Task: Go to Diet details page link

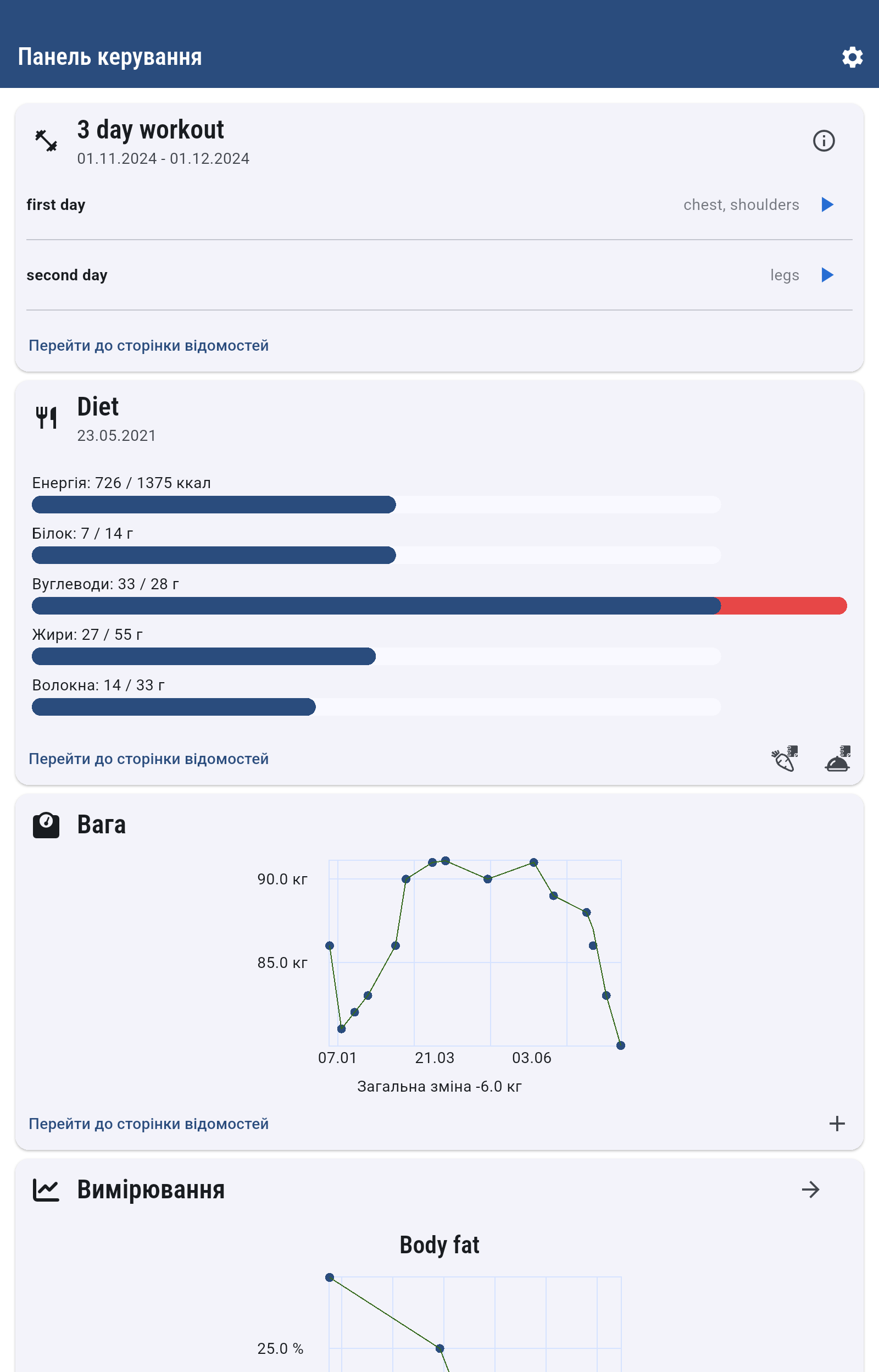Action: click(148, 759)
